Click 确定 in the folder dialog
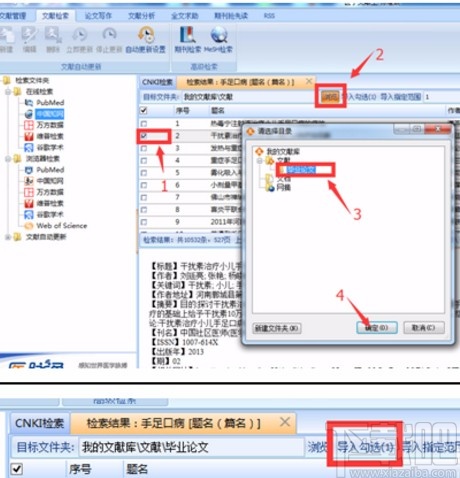The width and height of the screenshot is (460, 478). point(377,328)
